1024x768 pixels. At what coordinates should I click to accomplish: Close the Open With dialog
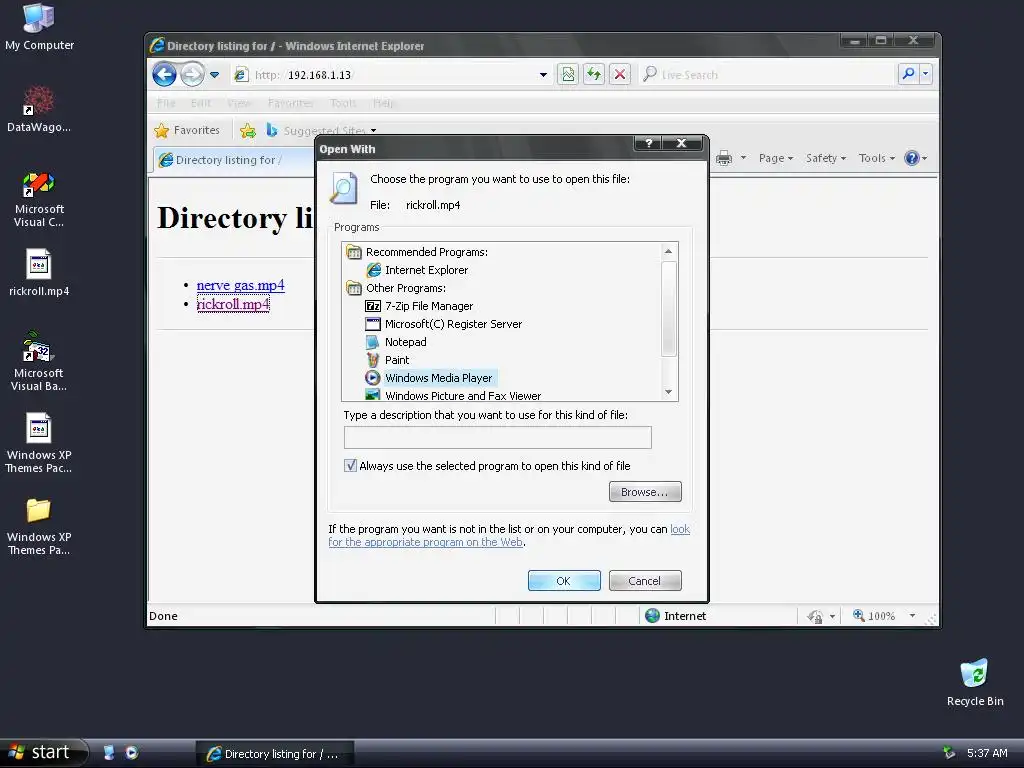[680, 143]
